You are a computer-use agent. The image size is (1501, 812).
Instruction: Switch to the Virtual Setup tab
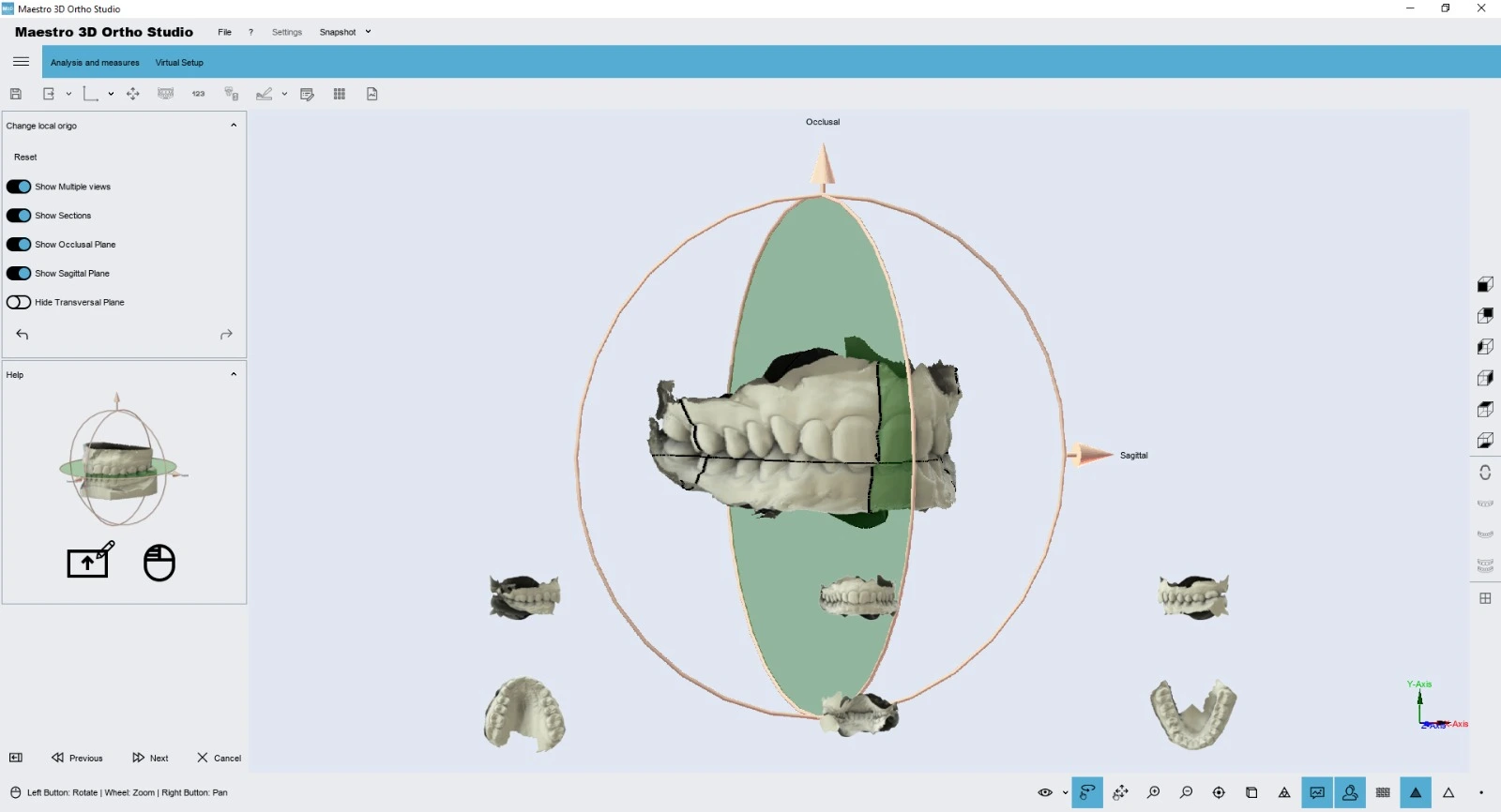pyautogui.click(x=179, y=63)
